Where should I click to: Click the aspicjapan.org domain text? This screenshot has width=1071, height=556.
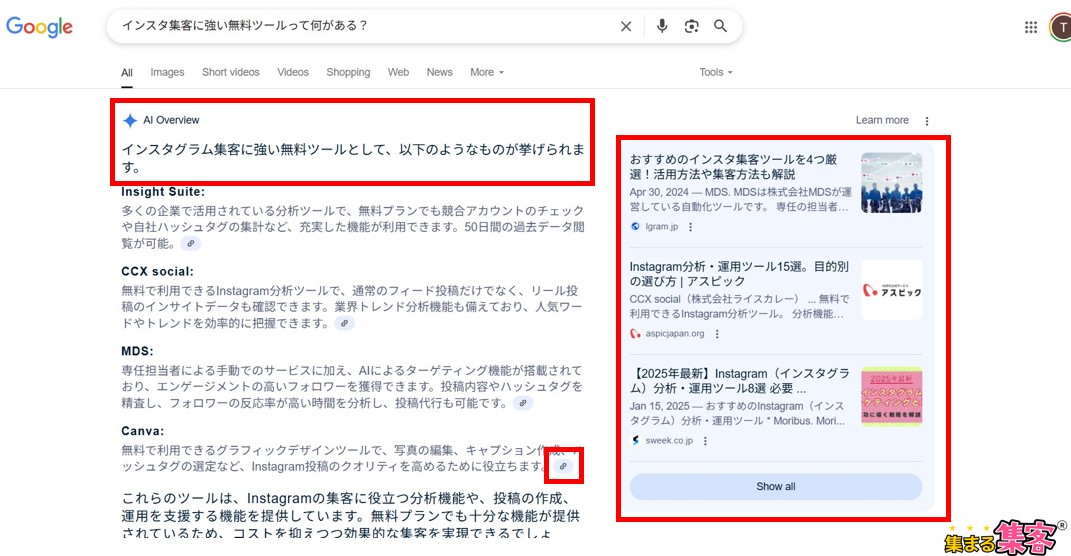(675, 334)
